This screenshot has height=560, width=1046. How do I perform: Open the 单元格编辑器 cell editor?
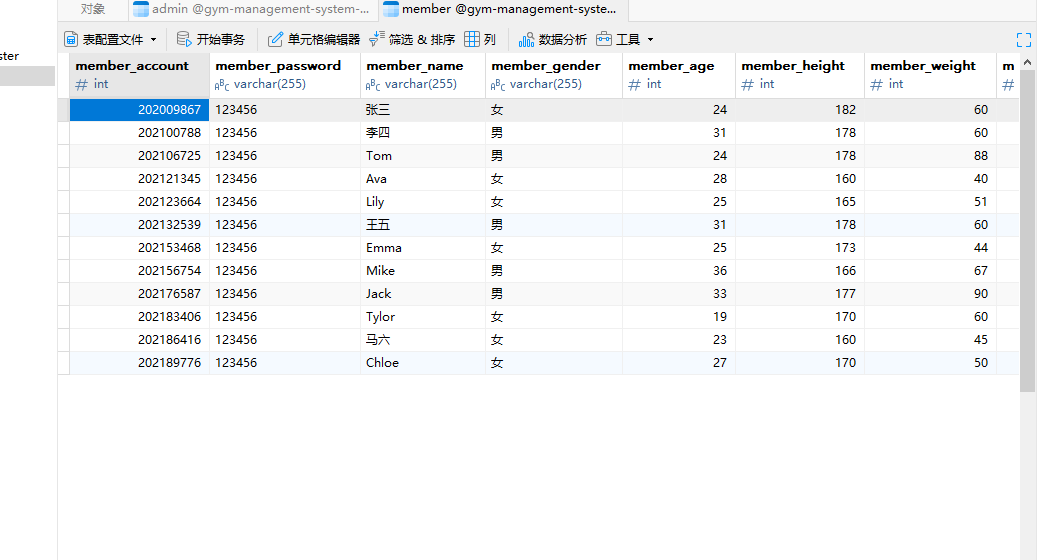click(x=314, y=39)
